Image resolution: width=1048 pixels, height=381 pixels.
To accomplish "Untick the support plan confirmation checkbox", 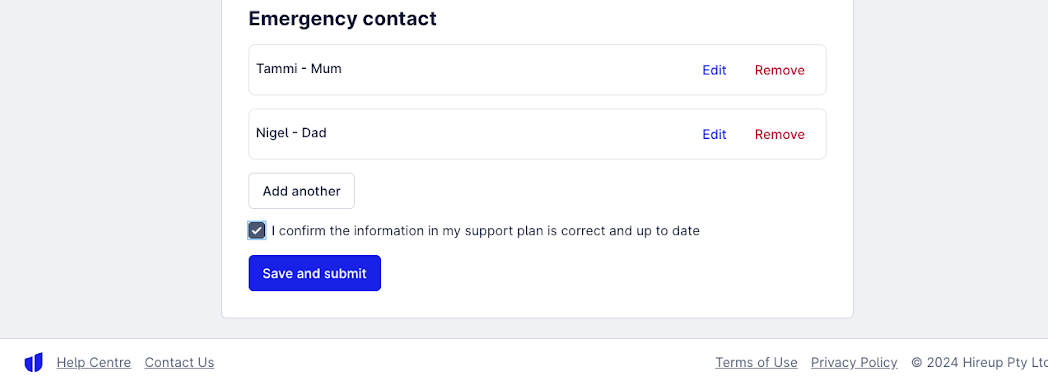I will [257, 231].
